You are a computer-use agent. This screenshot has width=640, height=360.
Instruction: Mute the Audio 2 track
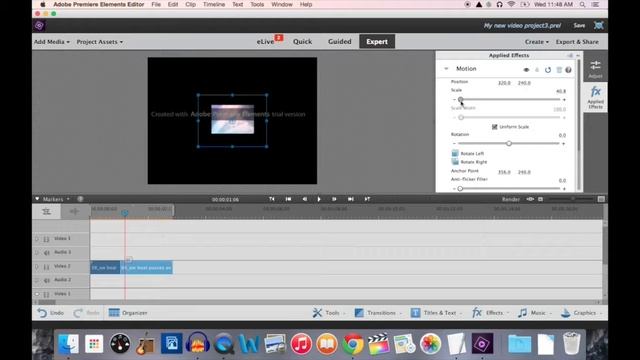coord(47,280)
